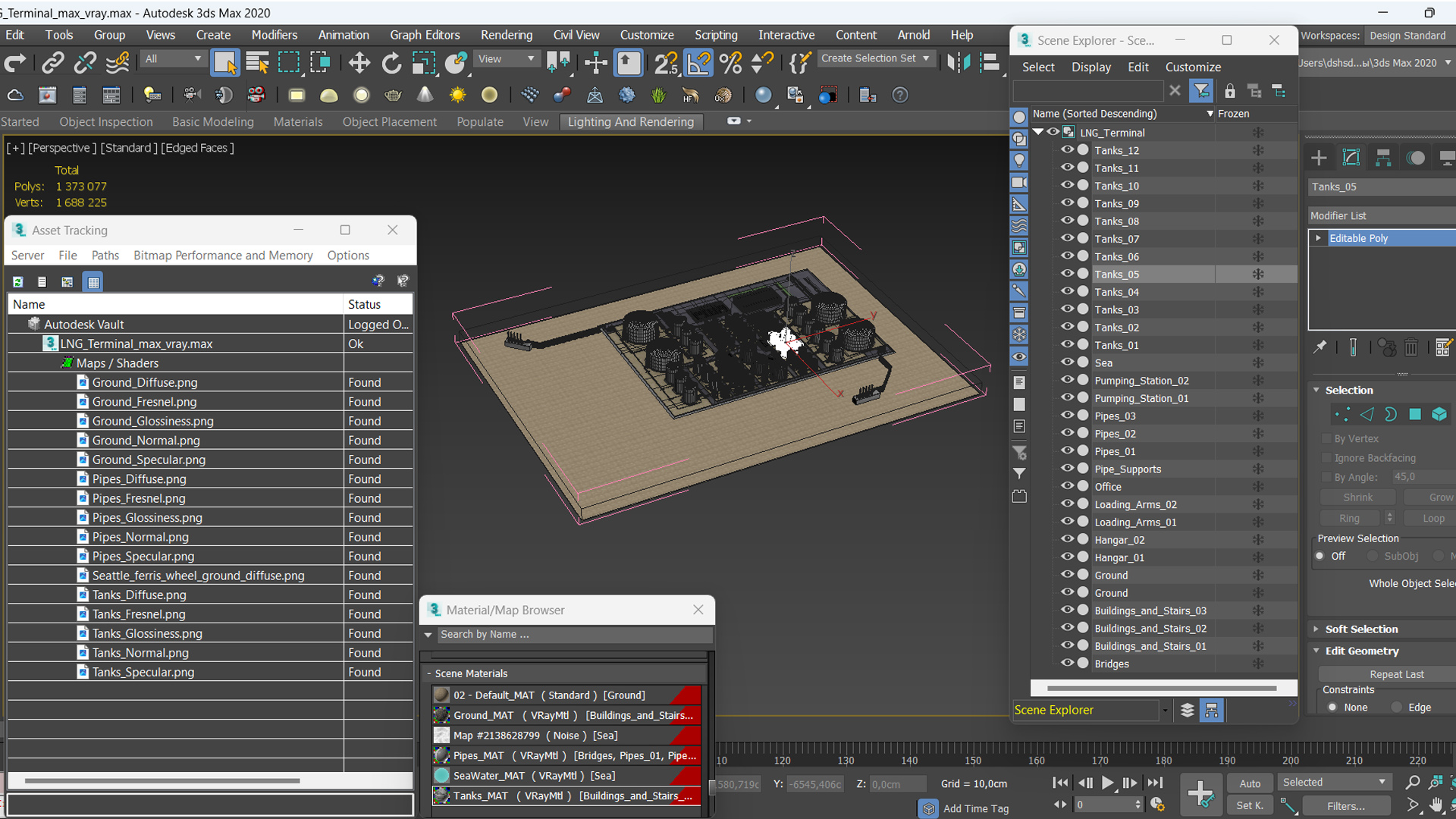Switch to Lighting And Rendering ribbon tab

click(631, 121)
